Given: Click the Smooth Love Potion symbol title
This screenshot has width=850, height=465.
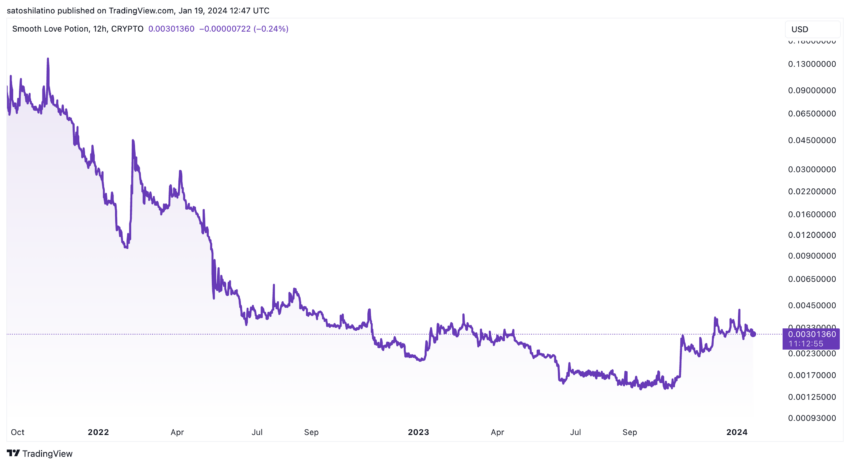Looking at the screenshot, I should point(78,29).
